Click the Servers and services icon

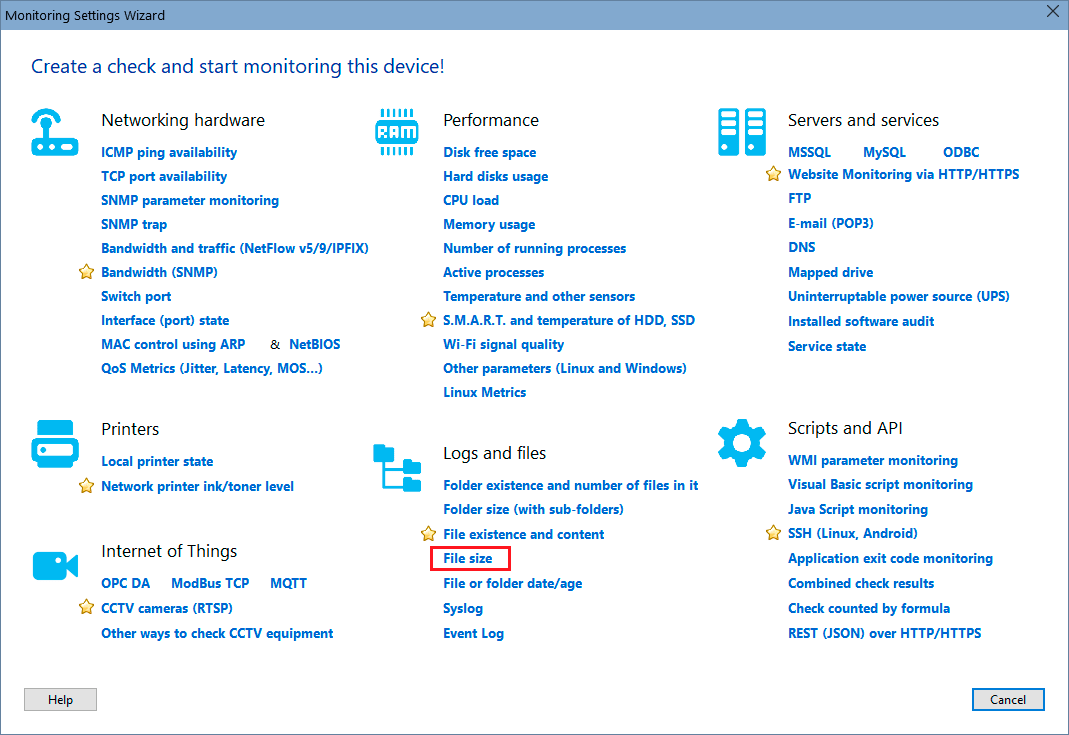[x=741, y=131]
